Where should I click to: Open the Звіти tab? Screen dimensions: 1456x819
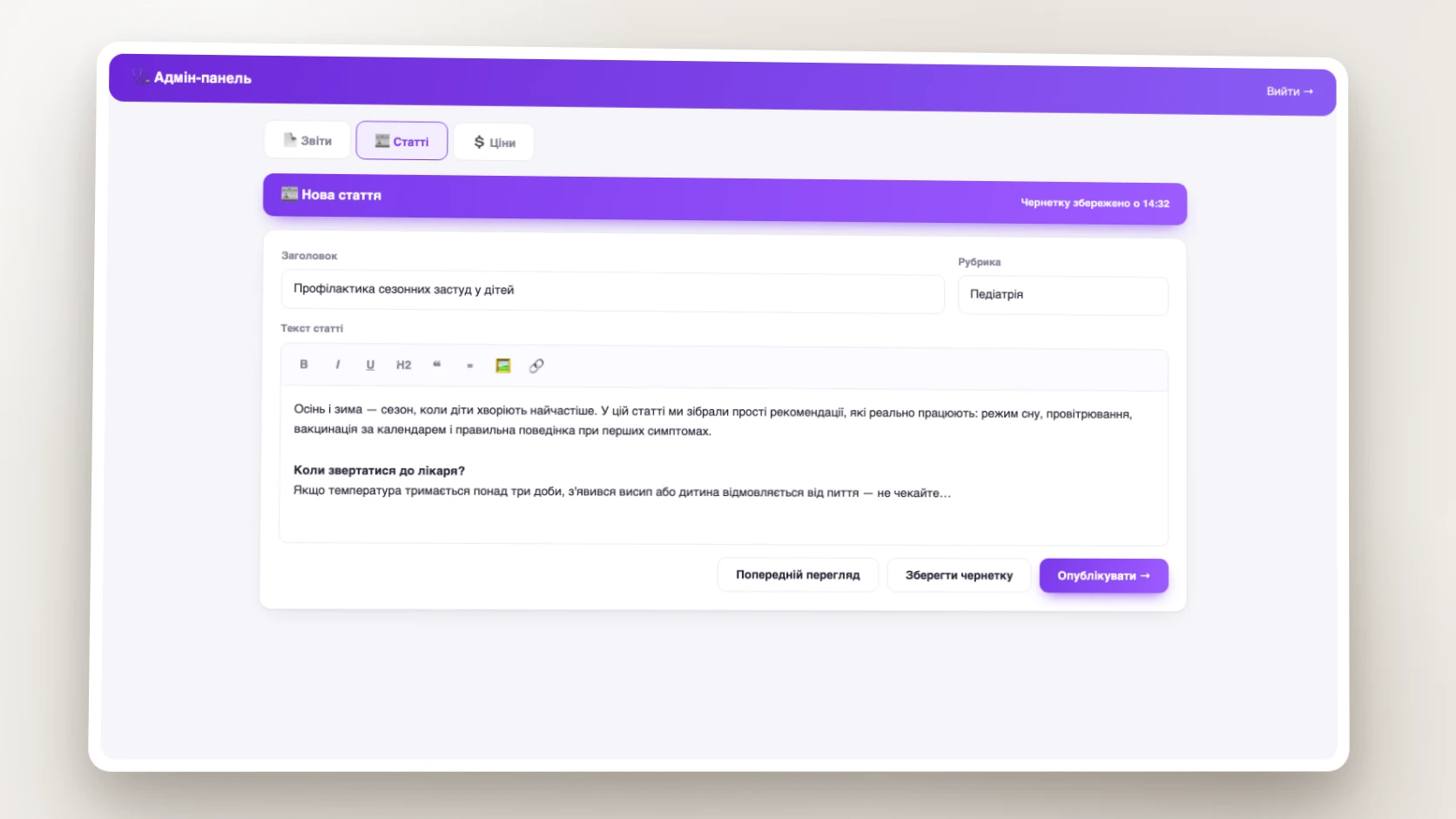pyautogui.click(x=307, y=140)
